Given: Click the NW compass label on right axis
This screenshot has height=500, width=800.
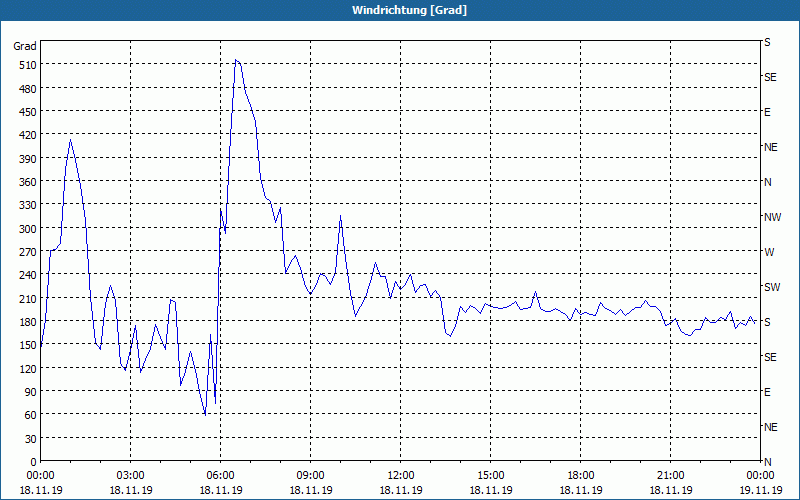Looking at the screenshot, I should 772,217.
